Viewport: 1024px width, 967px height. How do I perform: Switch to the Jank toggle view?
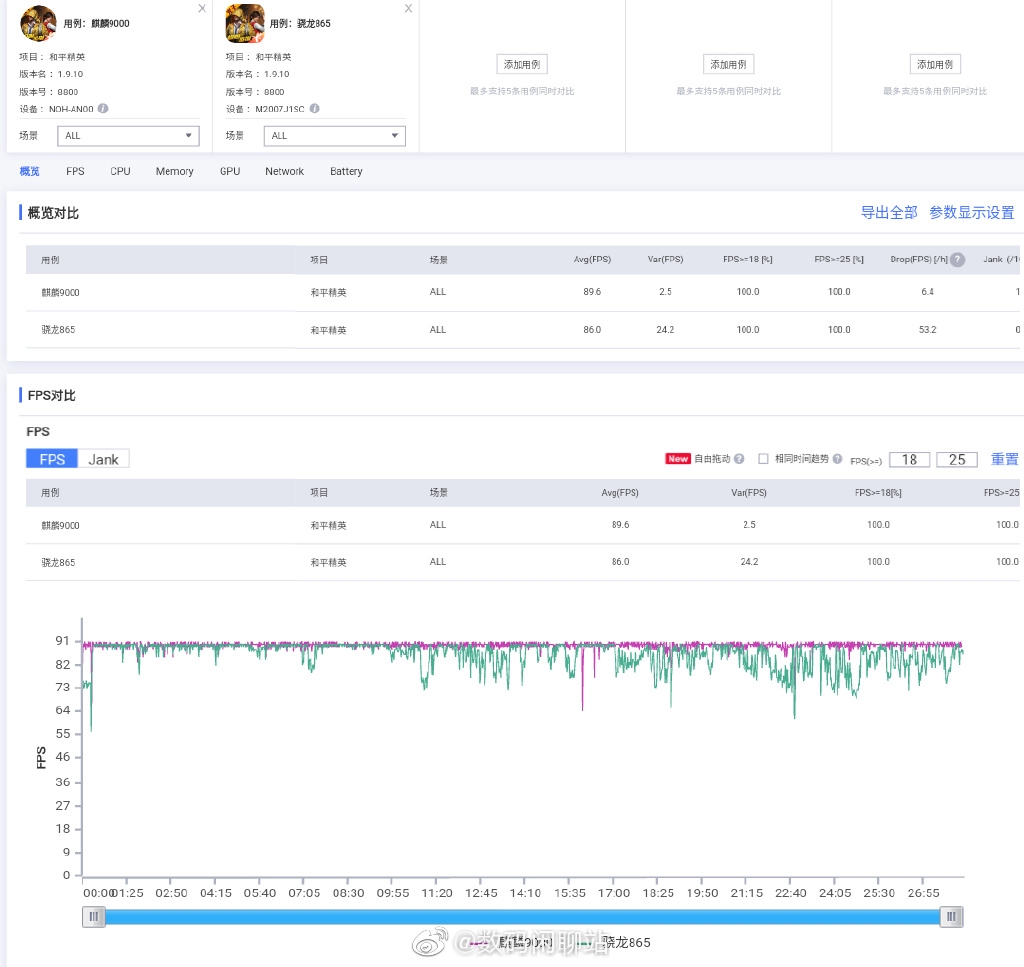pyautogui.click(x=103, y=459)
